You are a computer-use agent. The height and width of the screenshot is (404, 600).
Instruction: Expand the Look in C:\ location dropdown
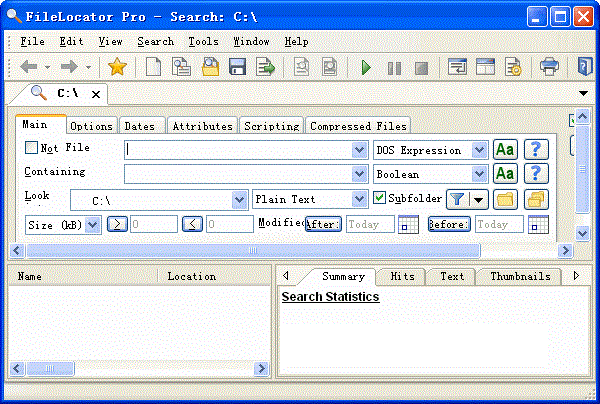point(239,199)
